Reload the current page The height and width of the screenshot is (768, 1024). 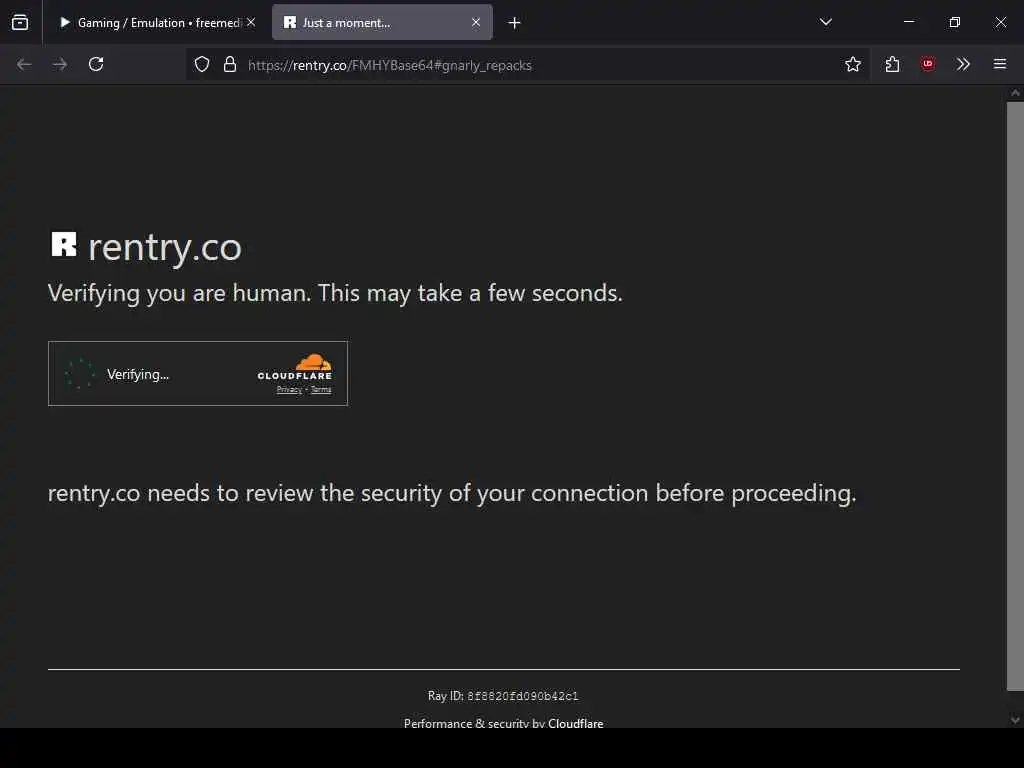click(x=96, y=64)
